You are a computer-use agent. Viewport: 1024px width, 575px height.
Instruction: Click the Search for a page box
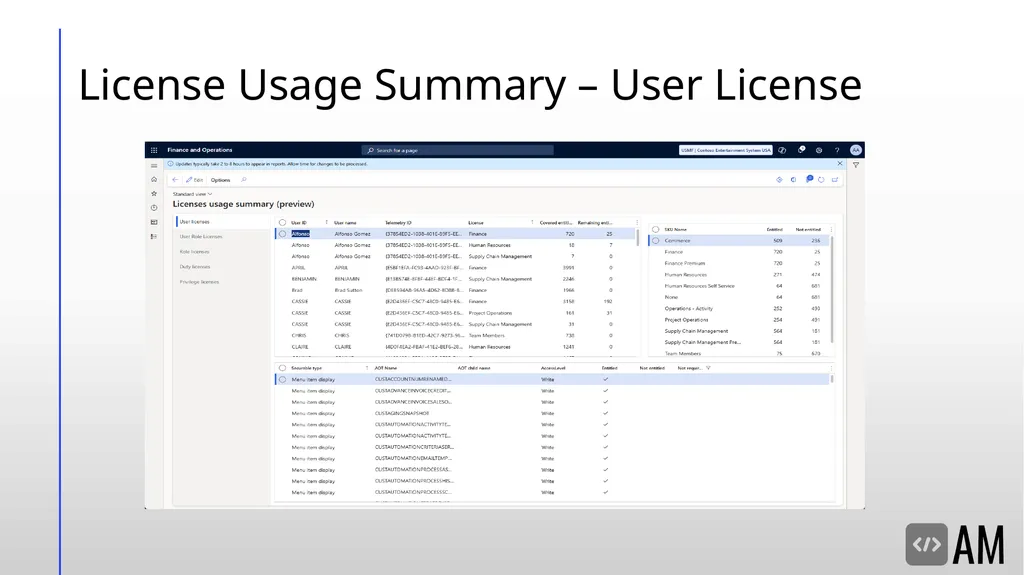(458, 150)
